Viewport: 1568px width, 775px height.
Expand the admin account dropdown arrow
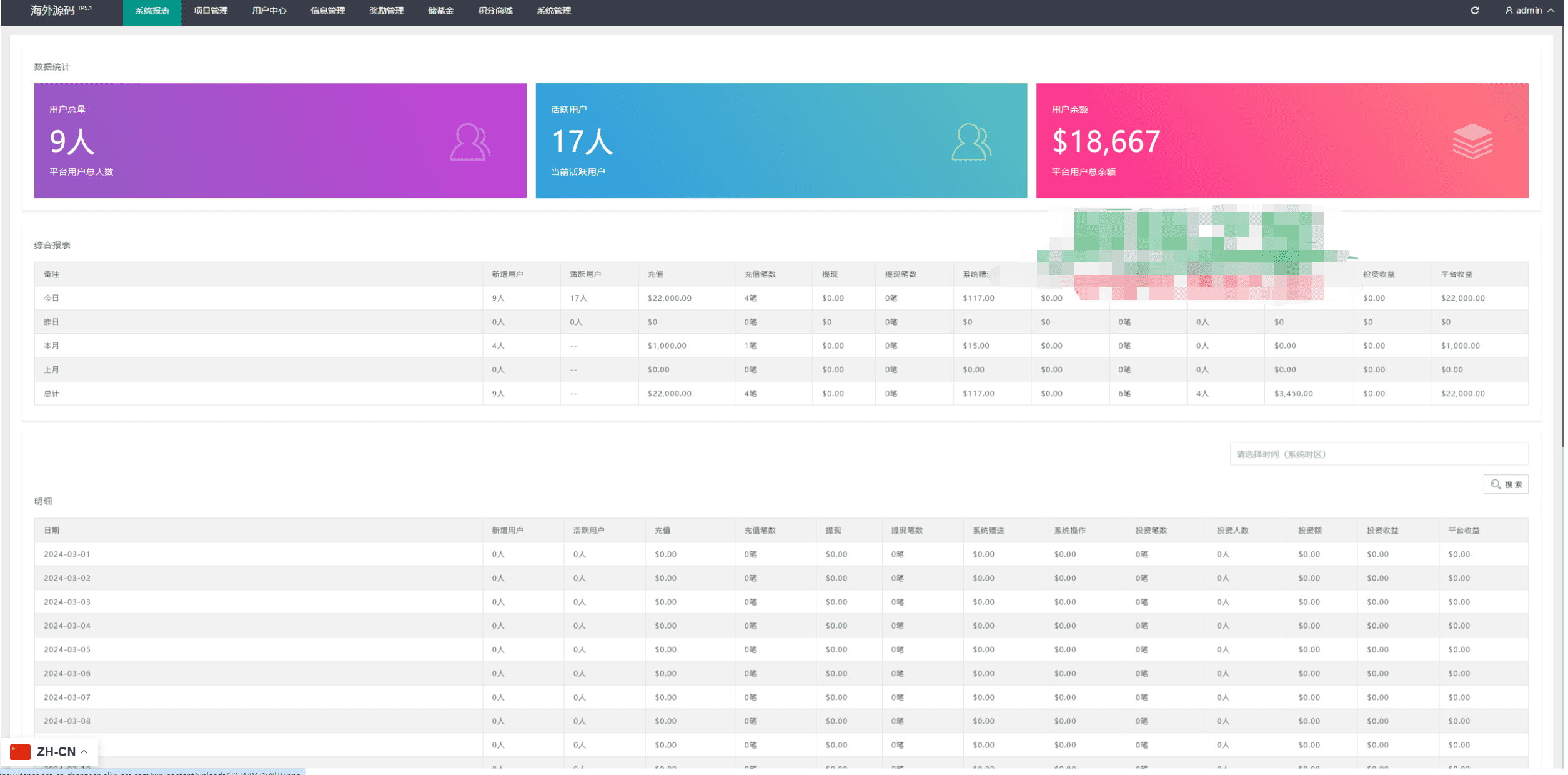coord(1551,11)
